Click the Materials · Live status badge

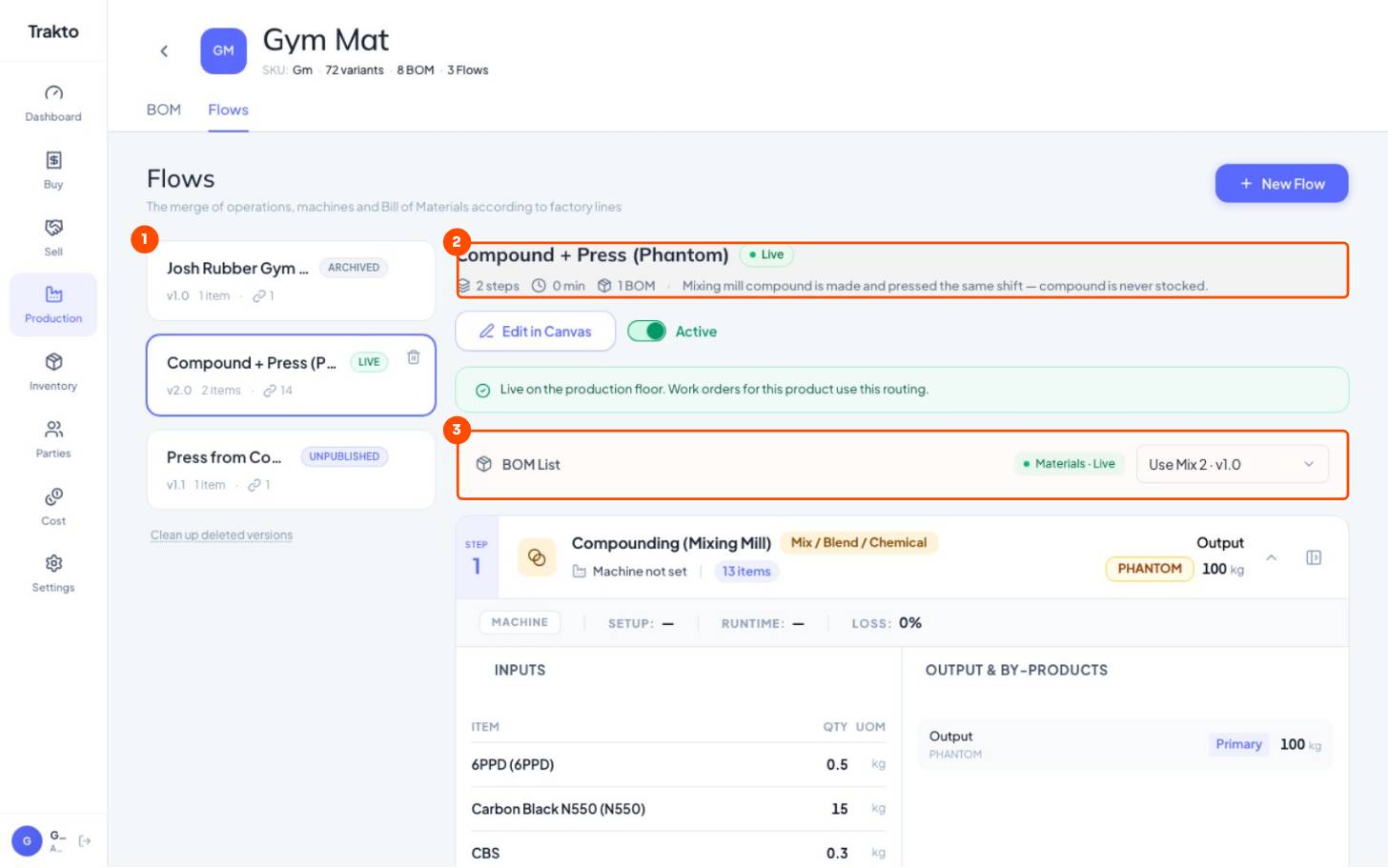point(1069,464)
